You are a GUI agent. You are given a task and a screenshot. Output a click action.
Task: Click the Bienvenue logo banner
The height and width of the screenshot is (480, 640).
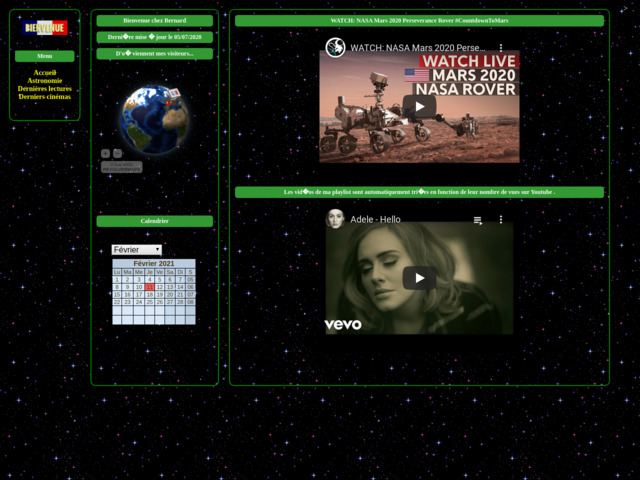point(45,28)
